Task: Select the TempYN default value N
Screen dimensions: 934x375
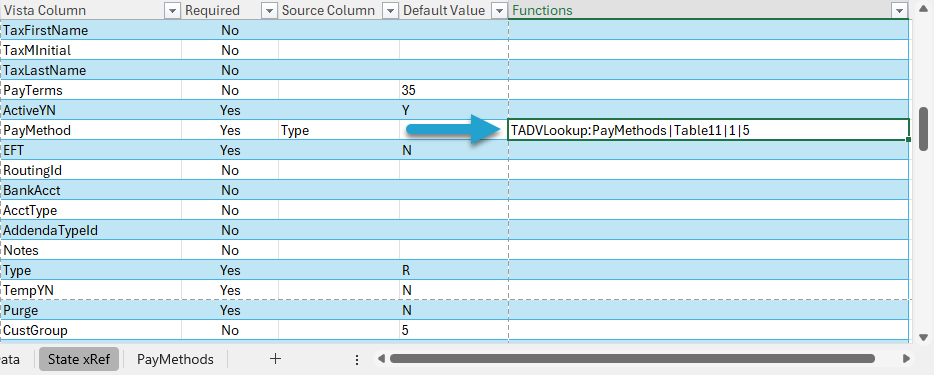Action: [453, 290]
